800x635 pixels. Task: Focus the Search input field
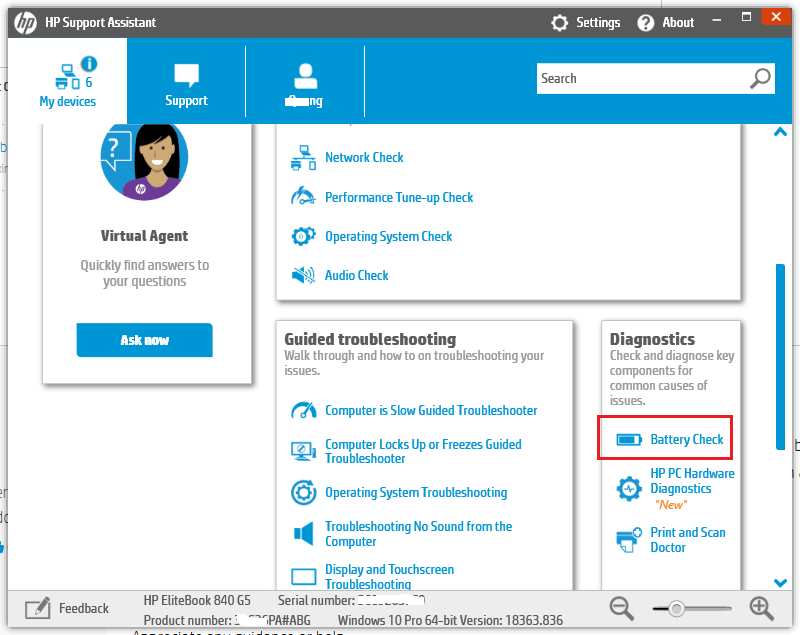click(642, 79)
